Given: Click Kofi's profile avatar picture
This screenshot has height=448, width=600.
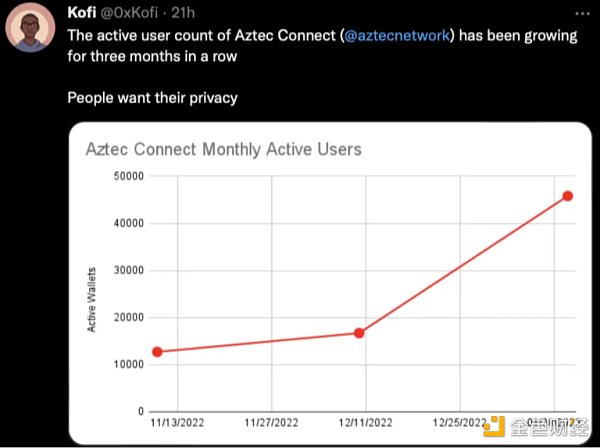Looking at the screenshot, I should click(x=31, y=32).
